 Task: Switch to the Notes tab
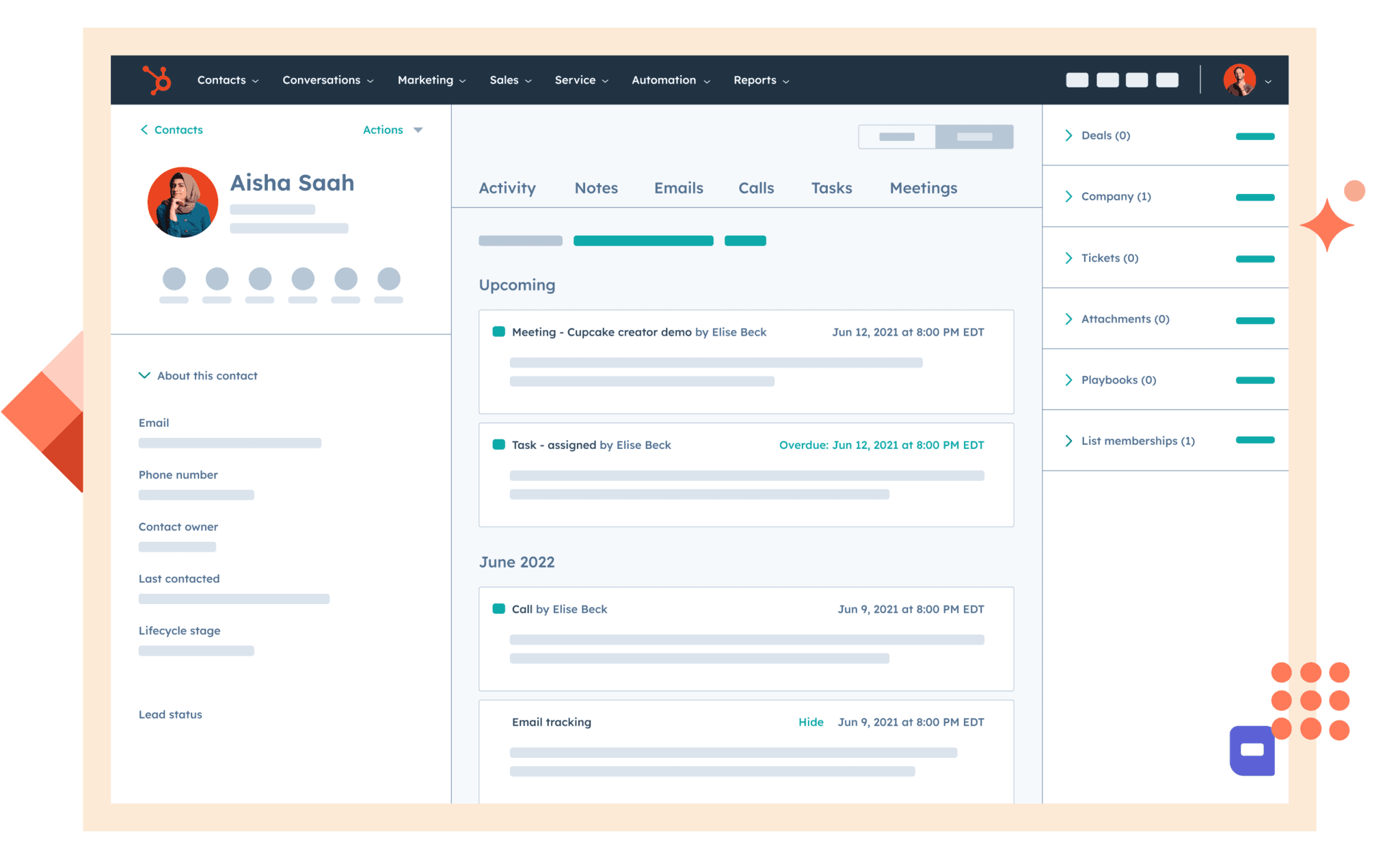(x=596, y=188)
